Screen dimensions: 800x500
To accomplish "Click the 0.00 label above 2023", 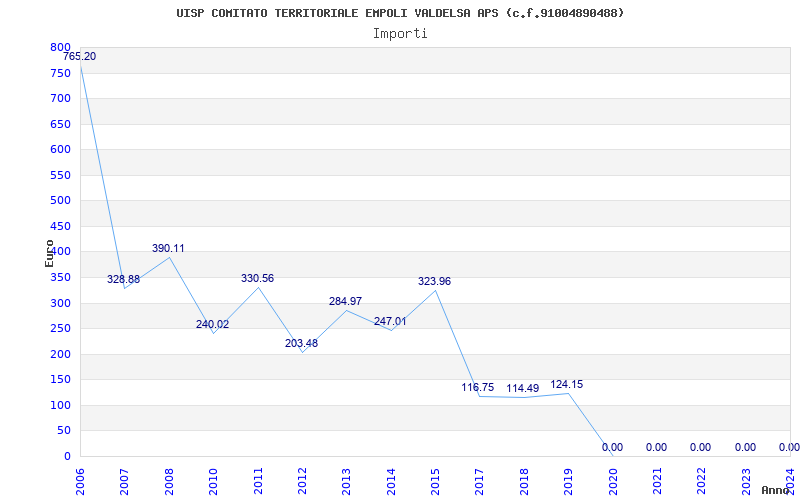I will coord(745,447).
